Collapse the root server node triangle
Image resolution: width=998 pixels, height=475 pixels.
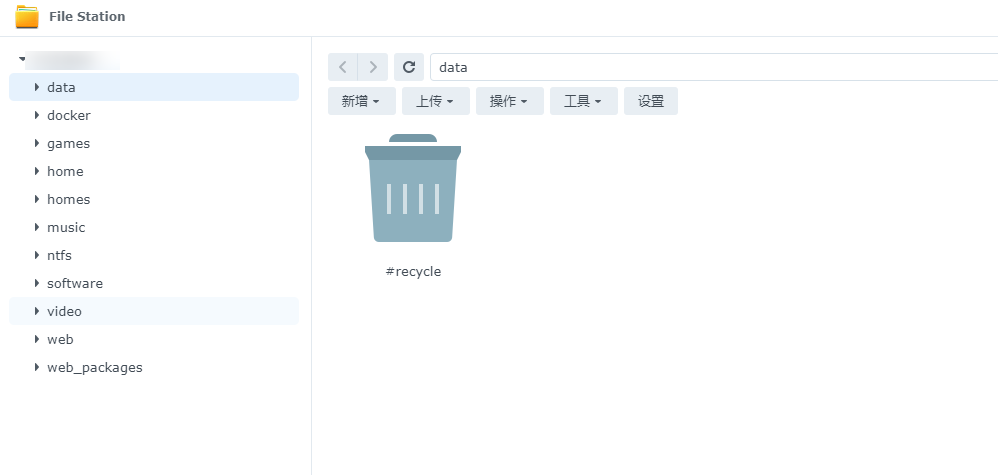(22, 59)
